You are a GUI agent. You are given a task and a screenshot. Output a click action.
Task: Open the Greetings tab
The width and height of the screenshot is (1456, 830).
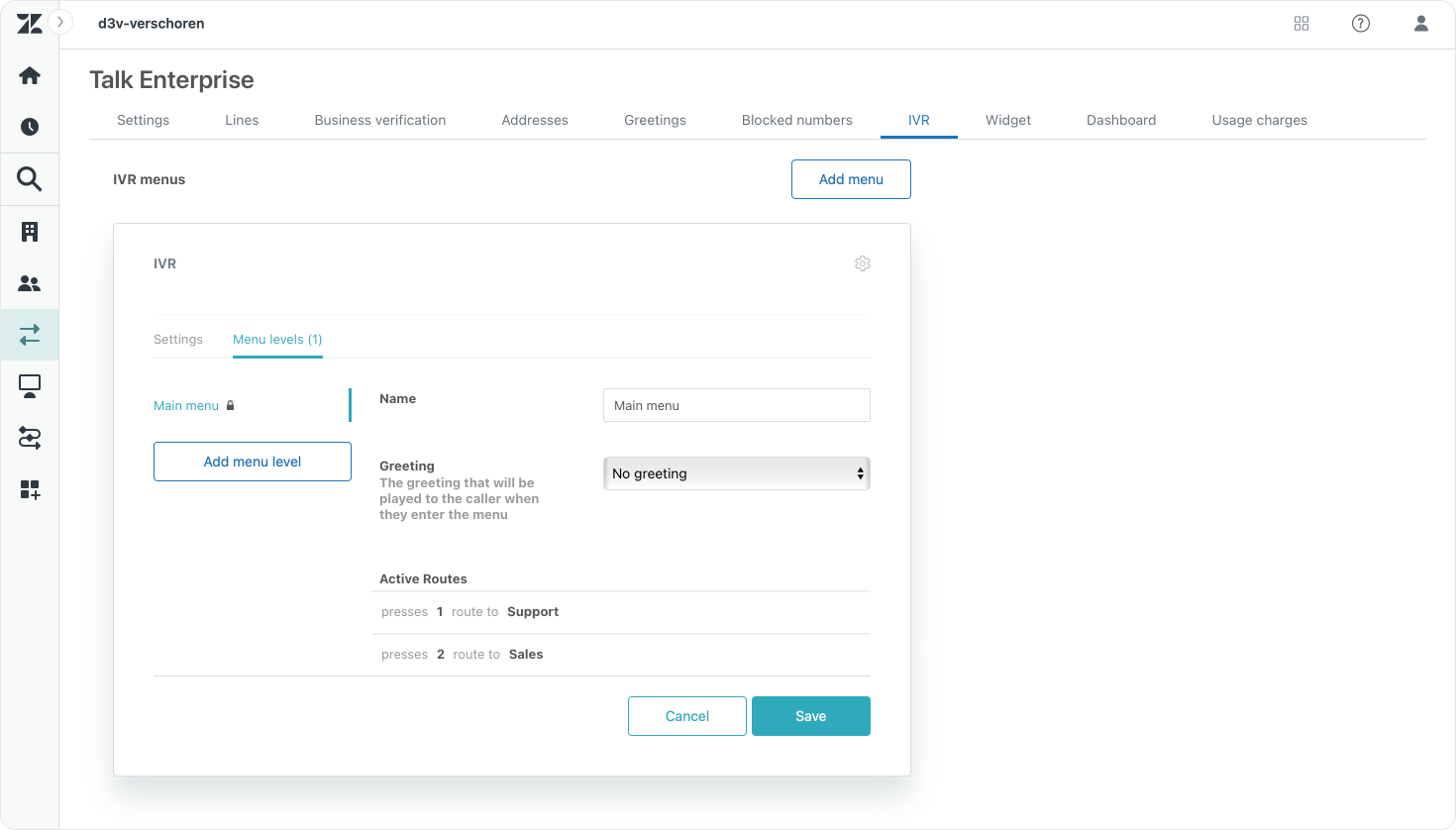point(655,120)
